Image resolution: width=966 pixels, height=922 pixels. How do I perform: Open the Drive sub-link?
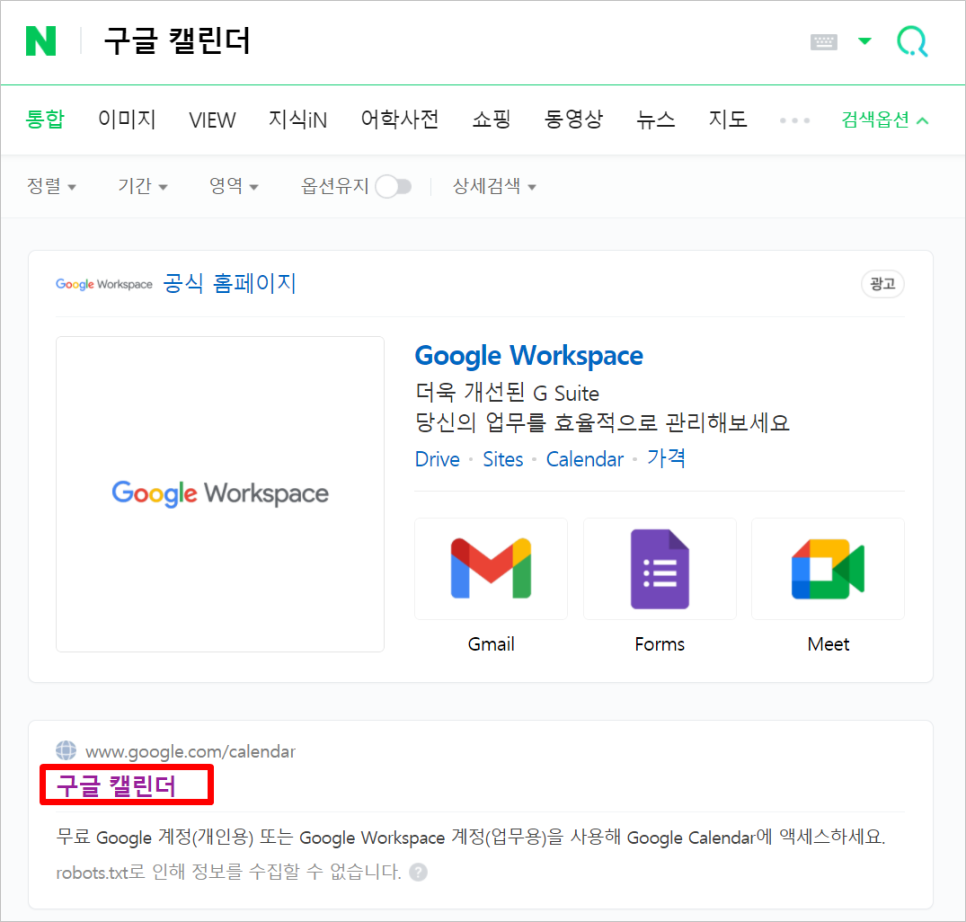[437, 459]
